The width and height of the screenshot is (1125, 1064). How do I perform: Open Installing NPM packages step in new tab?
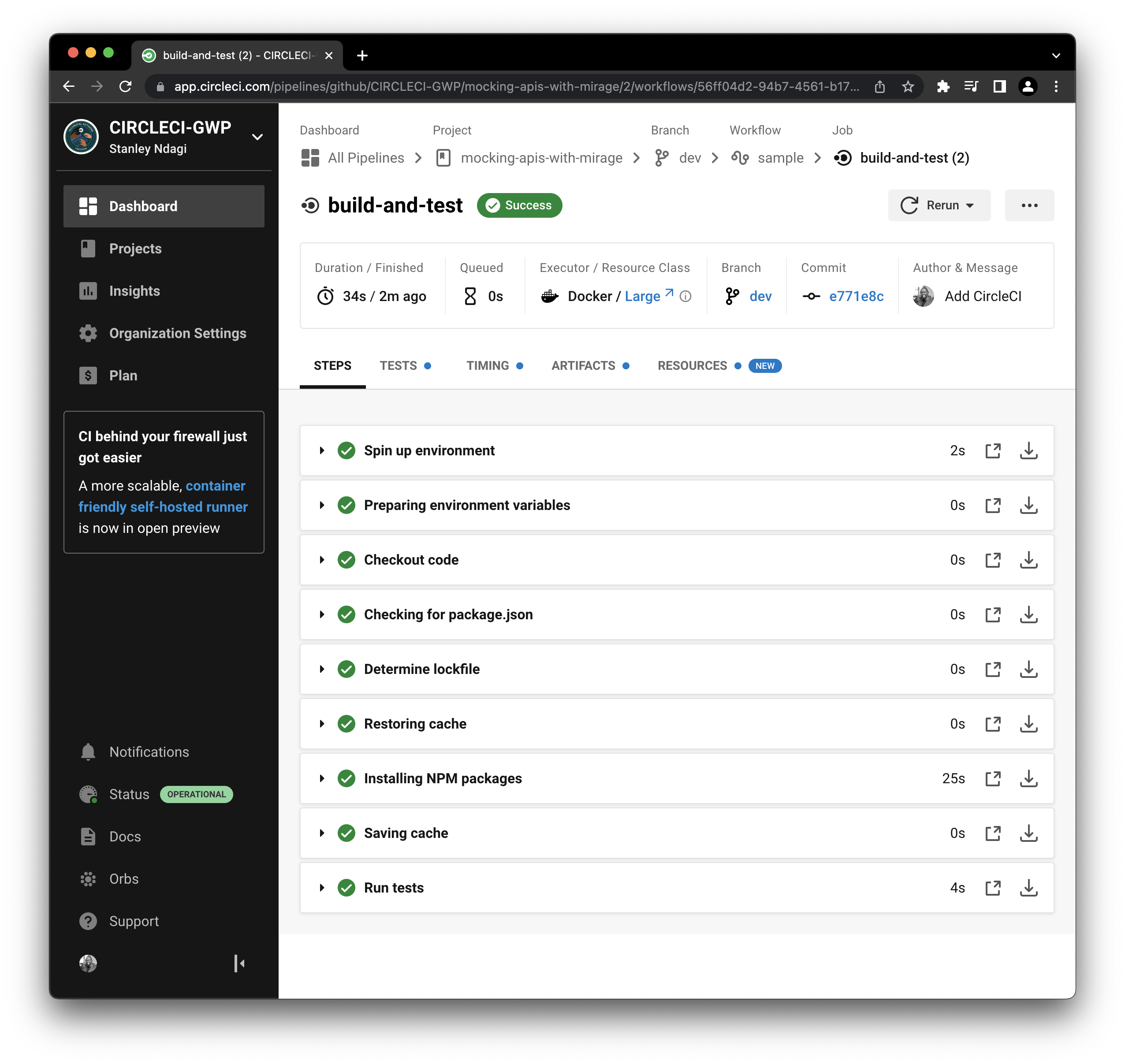pyautogui.click(x=993, y=779)
